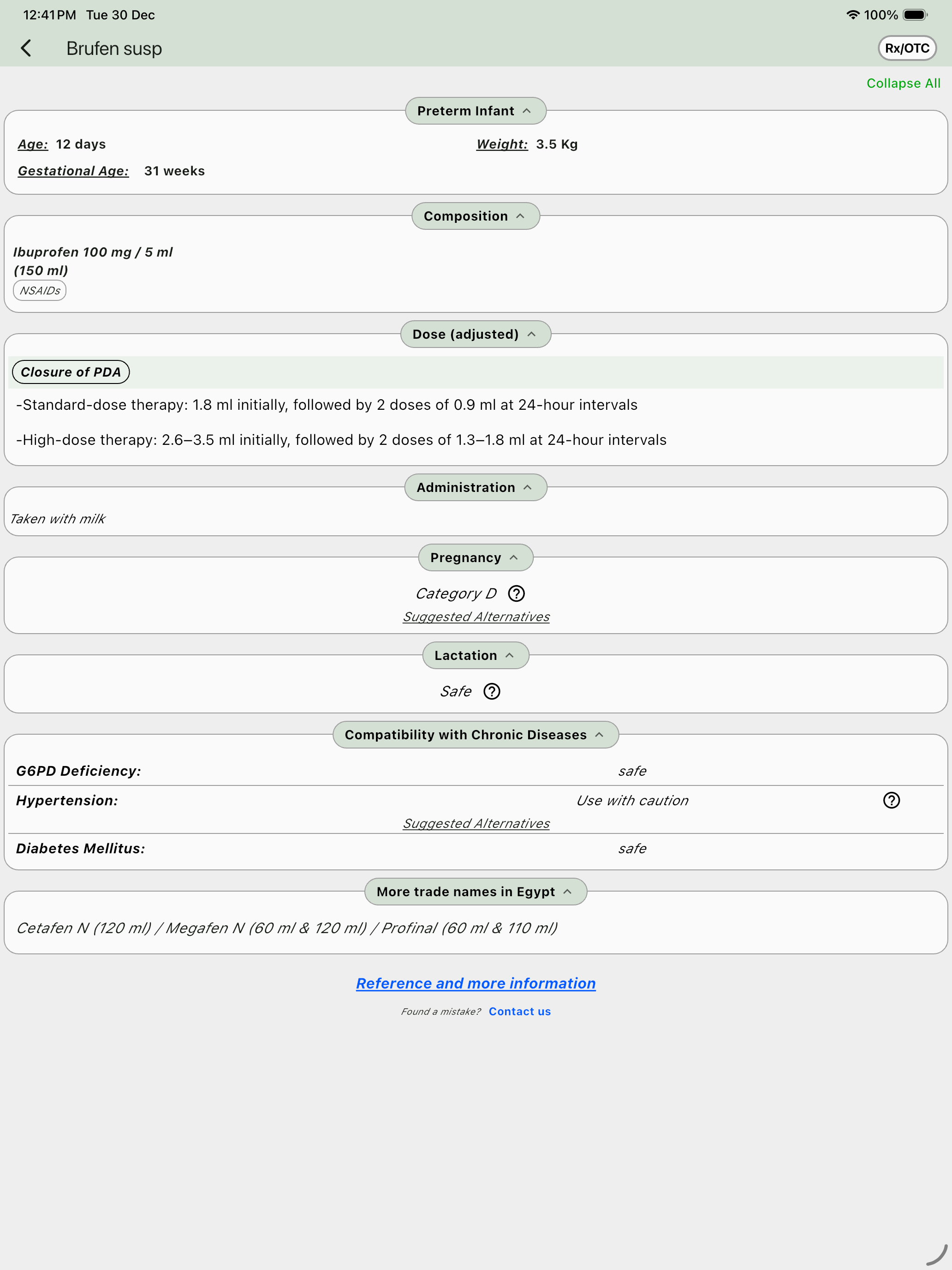Tap the Brufen susp title

113,49
